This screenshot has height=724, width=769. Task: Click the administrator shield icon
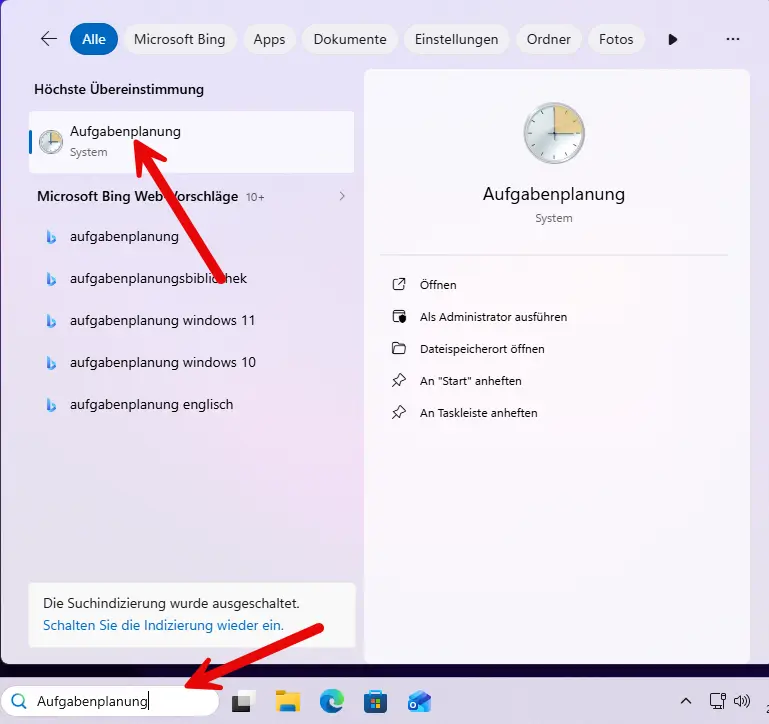click(x=399, y=316)
